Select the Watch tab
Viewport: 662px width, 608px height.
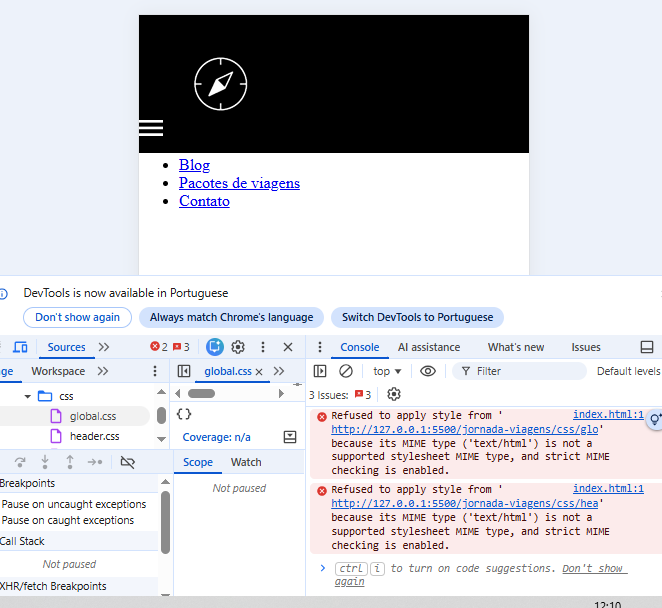[246, 462]
